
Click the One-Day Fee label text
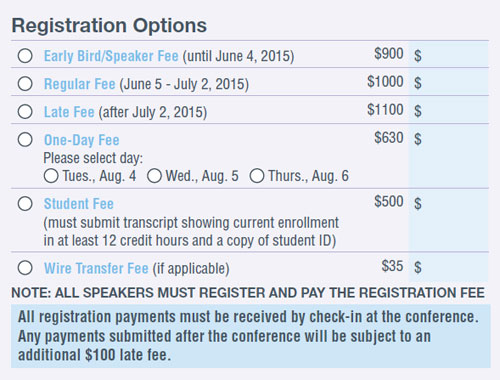(x=82, y=140)
